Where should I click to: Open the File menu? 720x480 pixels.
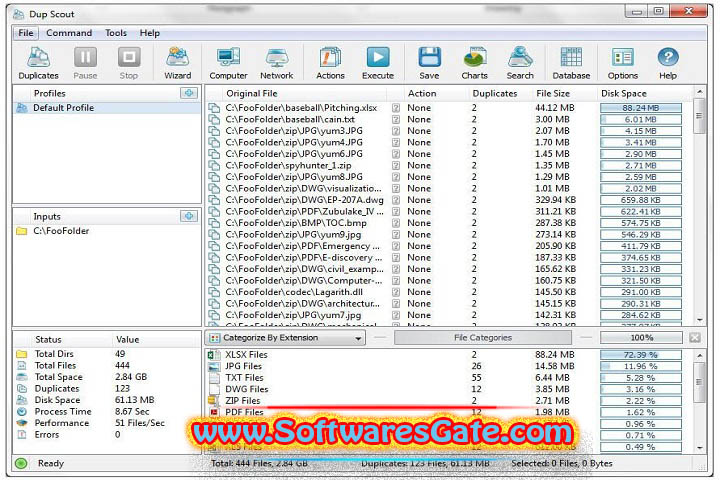(x=26, y=33)
